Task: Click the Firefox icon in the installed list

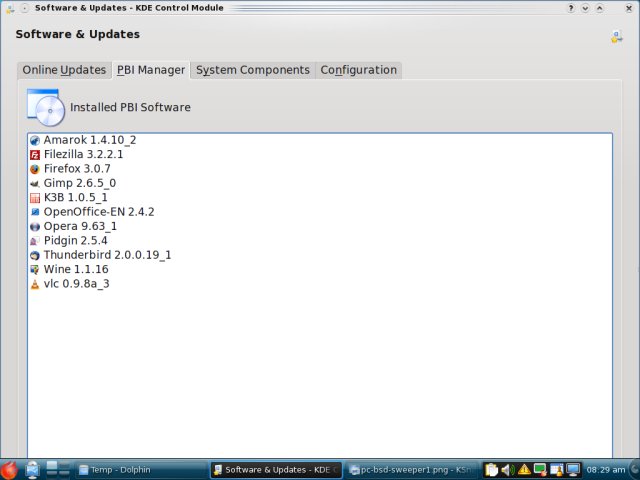Action: pos(35,169)
